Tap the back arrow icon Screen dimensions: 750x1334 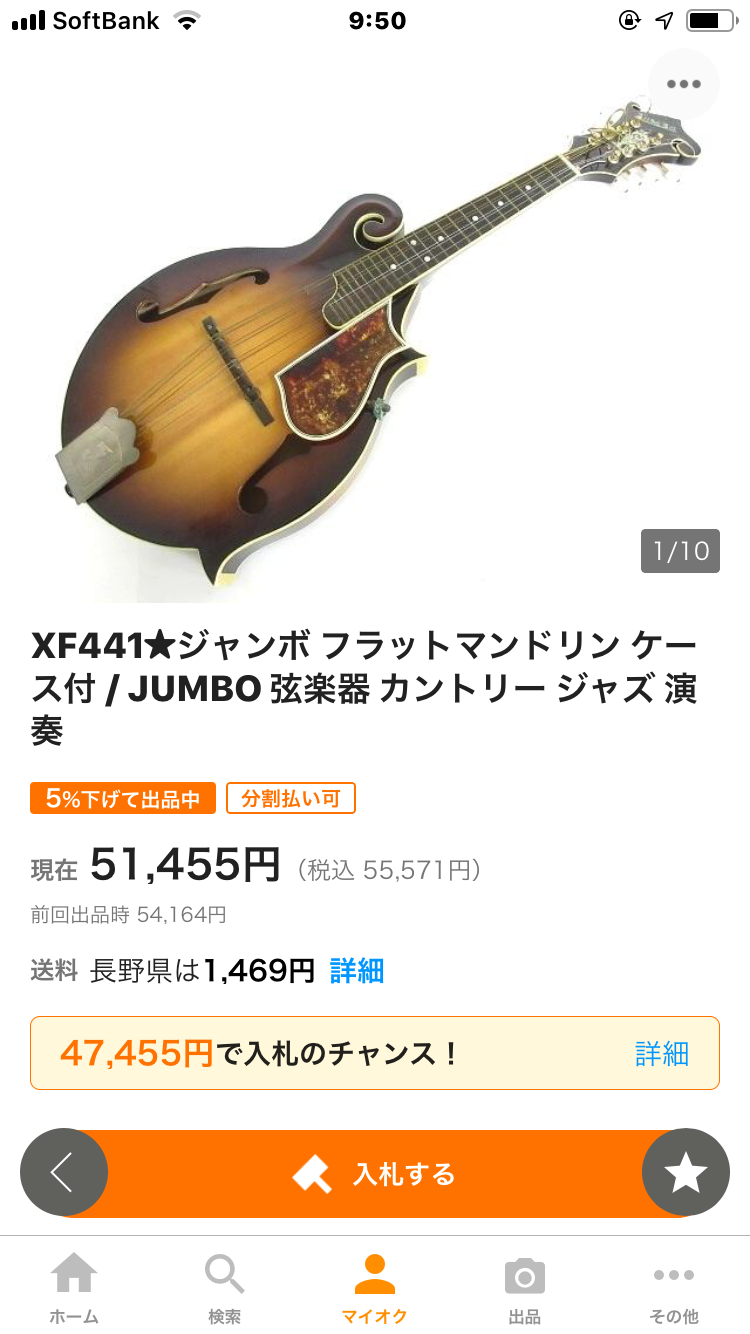click(x=64, y=1171)
